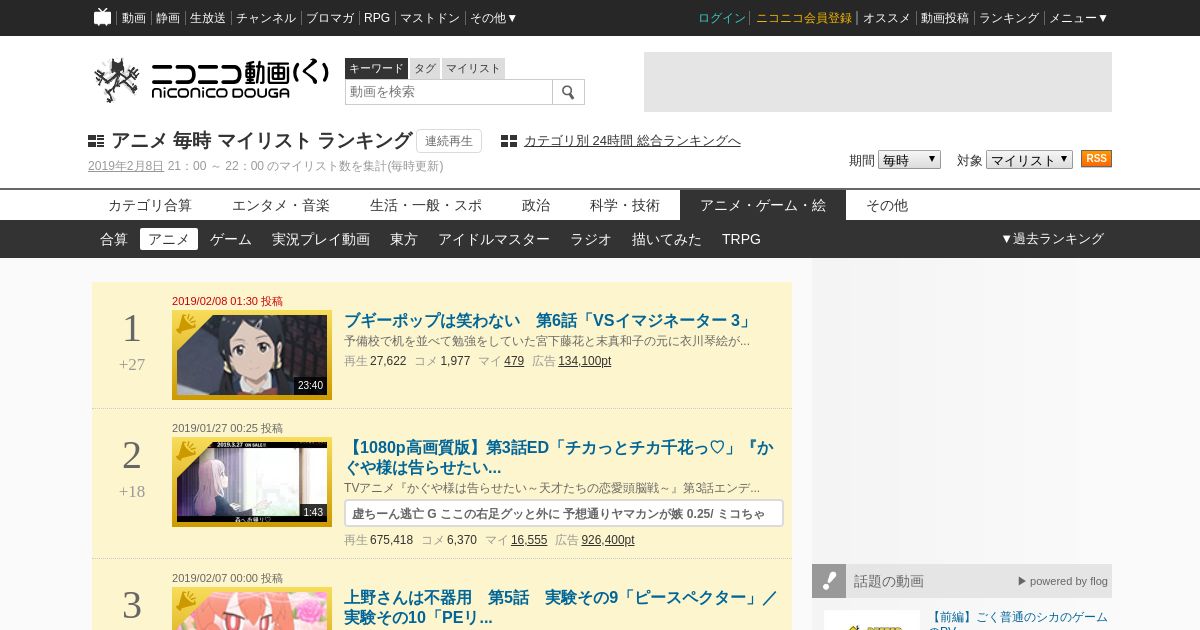Open title 上野さんは不器用 第5話
This screenshot has height=630, width=1200.
pyautogui.click(x=560, y=607)
